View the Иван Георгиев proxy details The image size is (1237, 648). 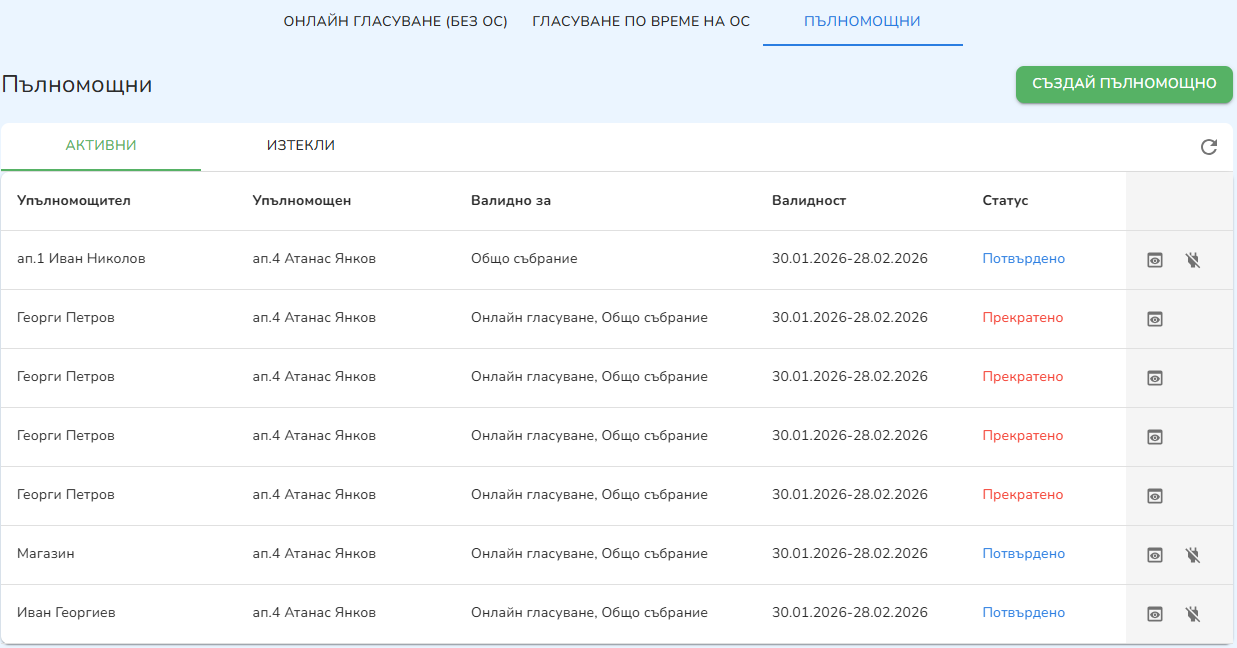(x=1155, y=614)
